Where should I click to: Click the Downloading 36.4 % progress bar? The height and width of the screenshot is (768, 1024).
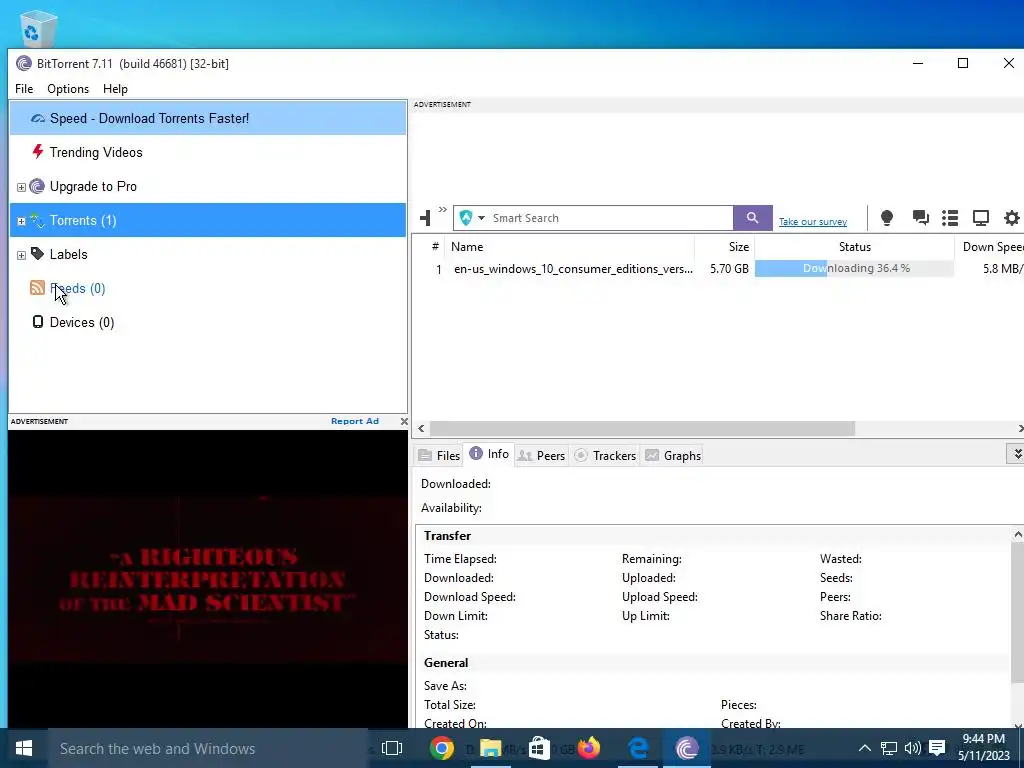point(854,268)
